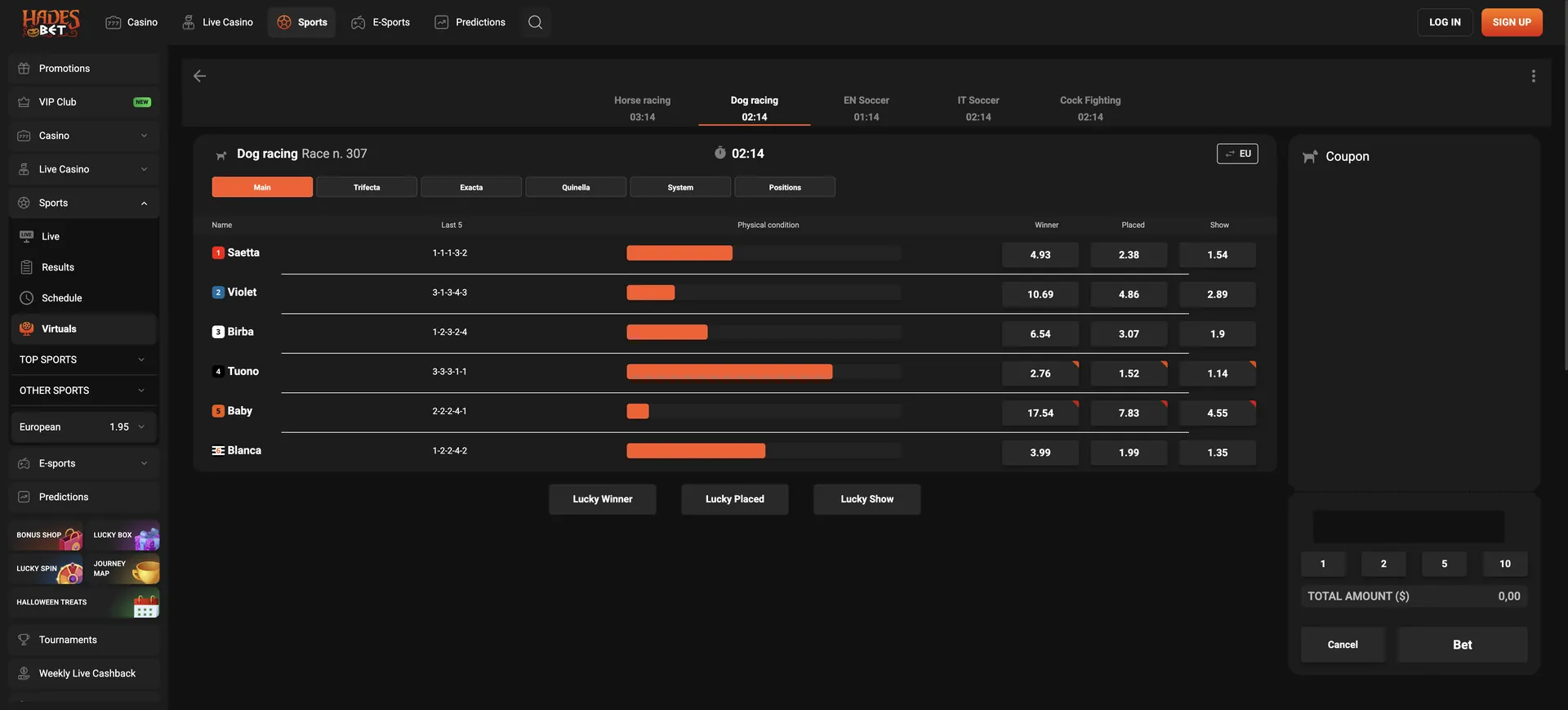Switch to the Exacta tab
Image resolution: width=1568 pixels, height=710 pixels.
(471, 187)
